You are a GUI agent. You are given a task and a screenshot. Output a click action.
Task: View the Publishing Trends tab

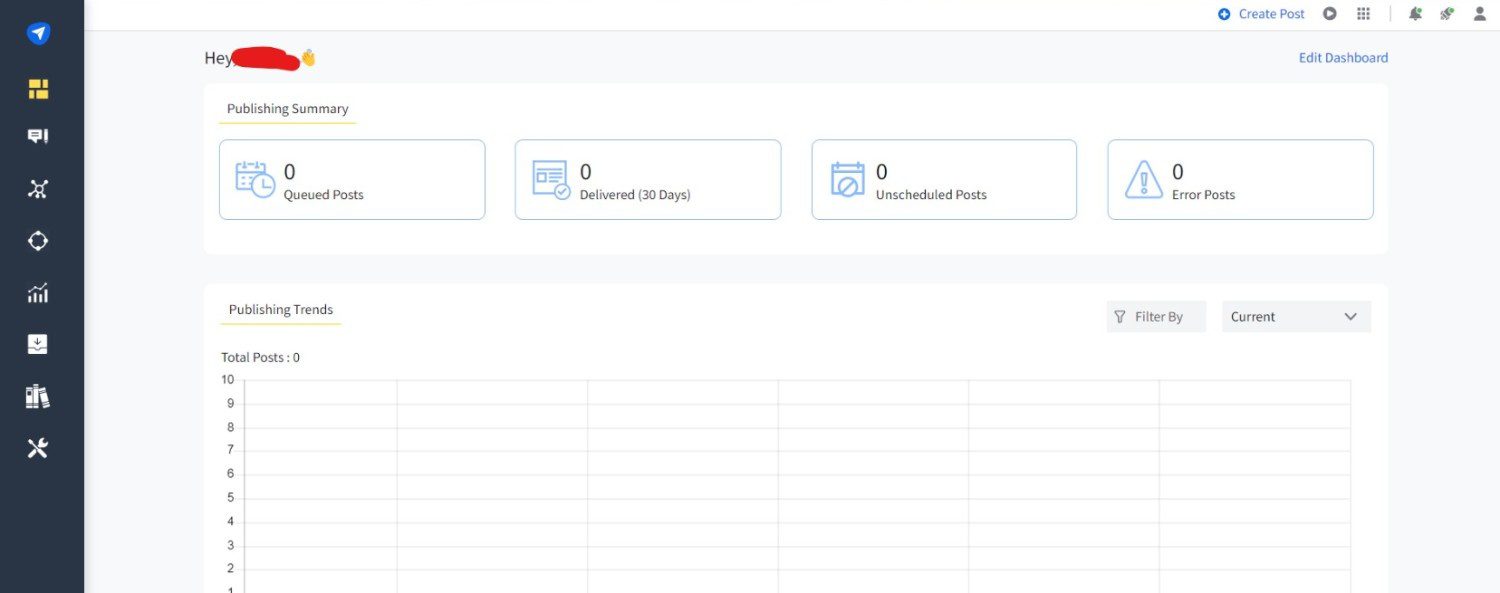(x=280, y=309)
